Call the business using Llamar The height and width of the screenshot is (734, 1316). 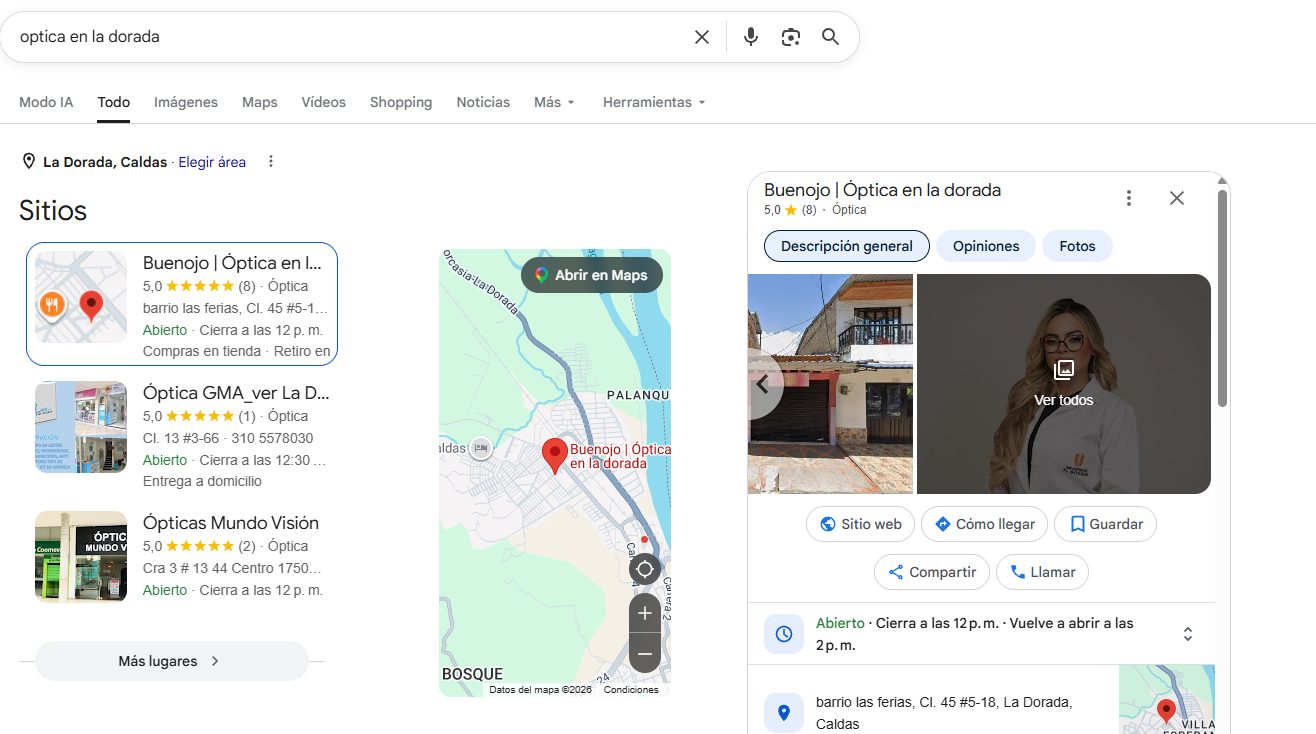[1043, 572]
